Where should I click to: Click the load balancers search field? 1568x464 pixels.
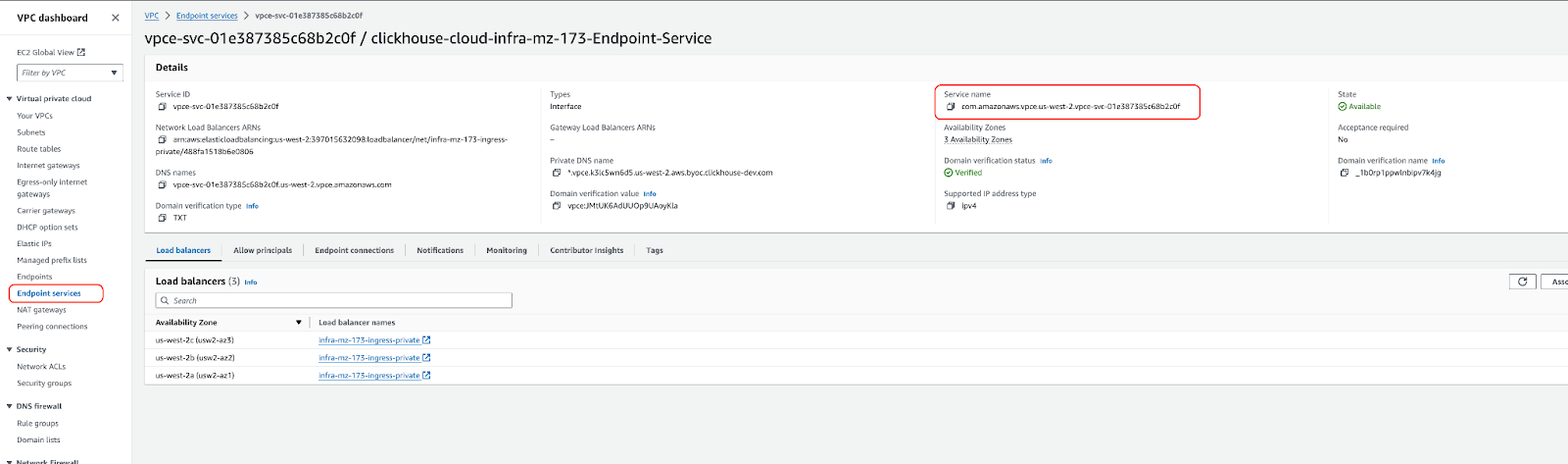pyautogui.click(x=333, y=300)
